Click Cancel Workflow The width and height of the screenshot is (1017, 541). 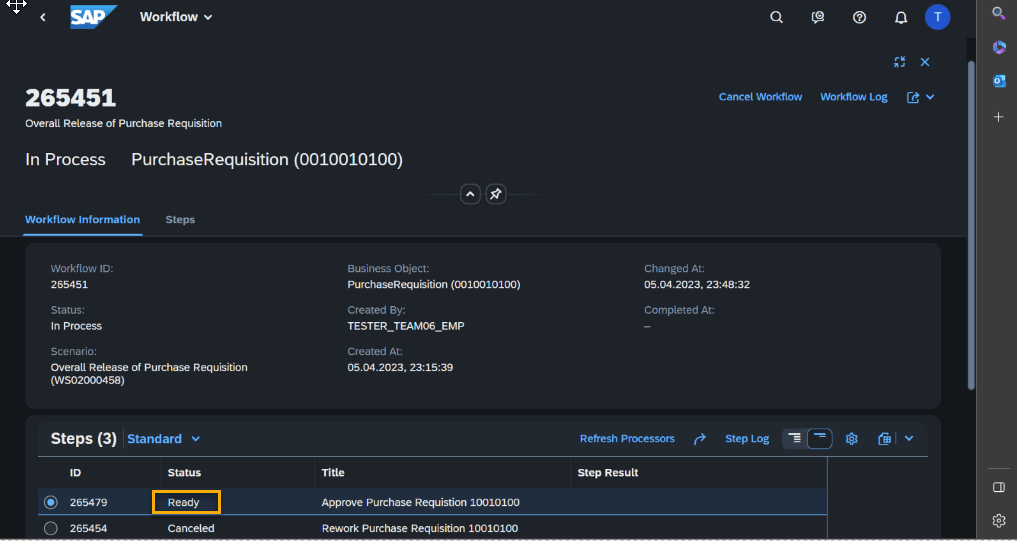click(760, 97)
